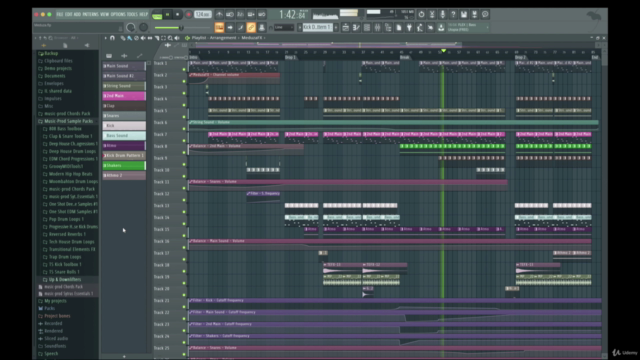
Task: Select the Athmo 2 pattern in the picker
Action: coord(124,176)
